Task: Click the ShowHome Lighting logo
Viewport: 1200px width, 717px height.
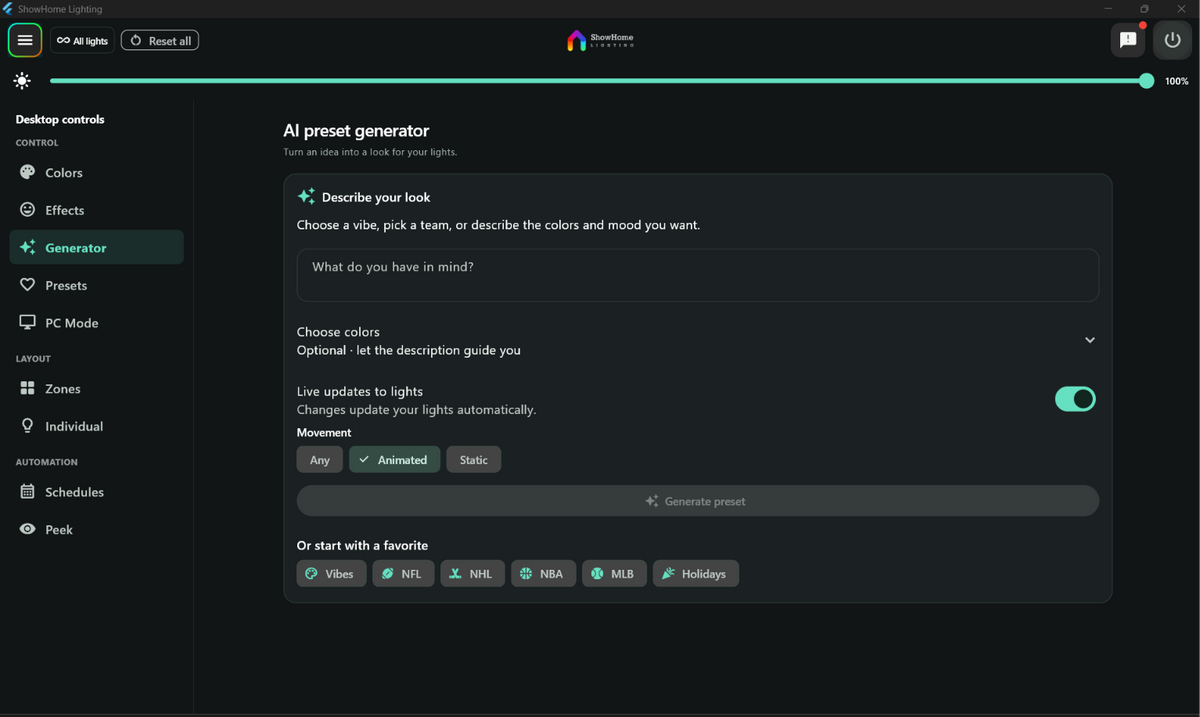Action: (x=600, y=40)
